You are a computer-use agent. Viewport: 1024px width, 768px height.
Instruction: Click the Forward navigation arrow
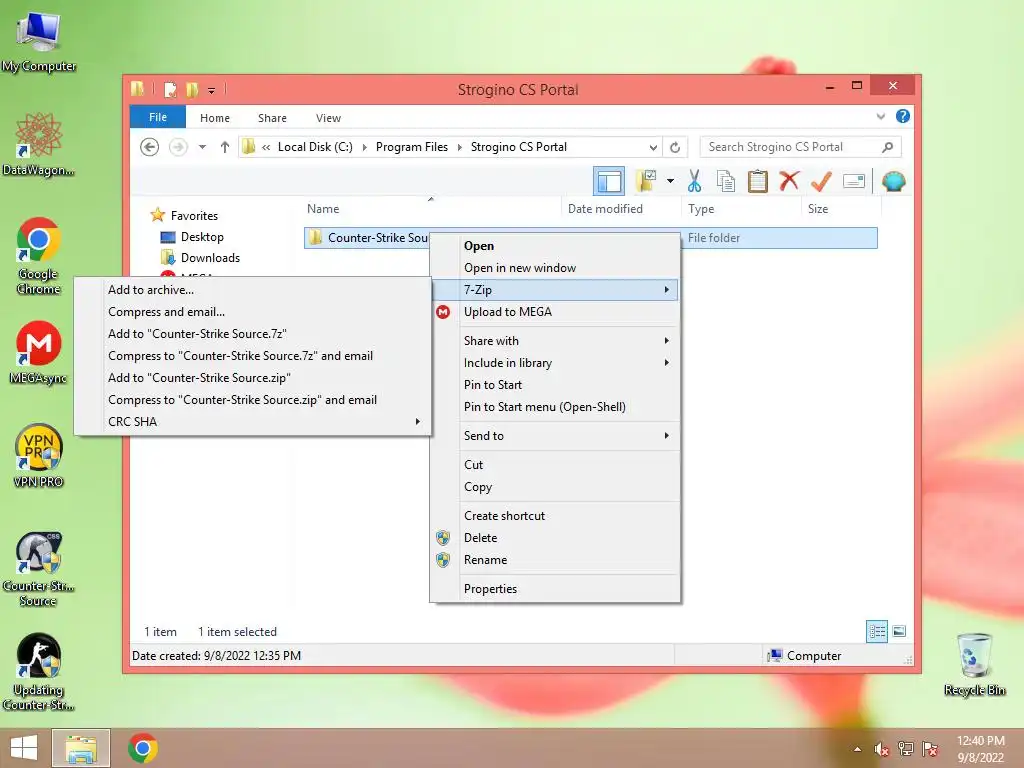pyautogui.click(x=178, y=147)
